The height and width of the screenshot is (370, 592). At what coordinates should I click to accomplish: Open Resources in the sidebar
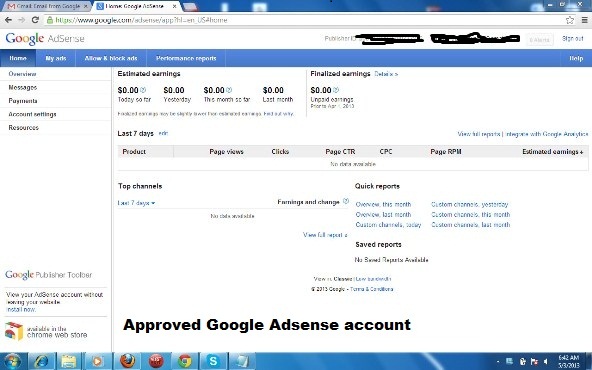point(23,128)
